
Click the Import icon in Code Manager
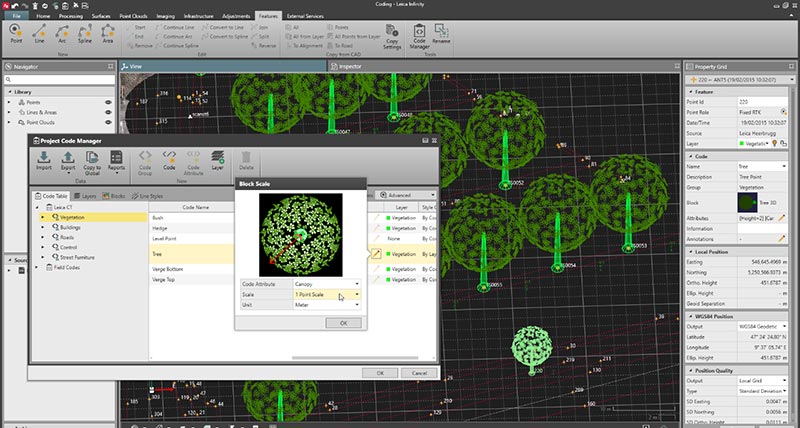[x=45, y=161]
